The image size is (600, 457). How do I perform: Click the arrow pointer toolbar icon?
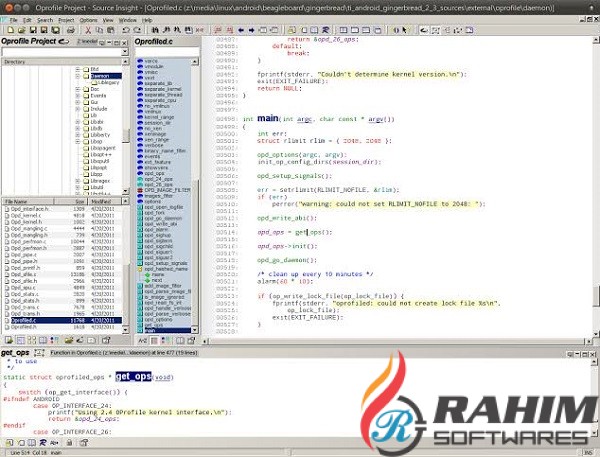pyautogui.click(x=404, y=30)
